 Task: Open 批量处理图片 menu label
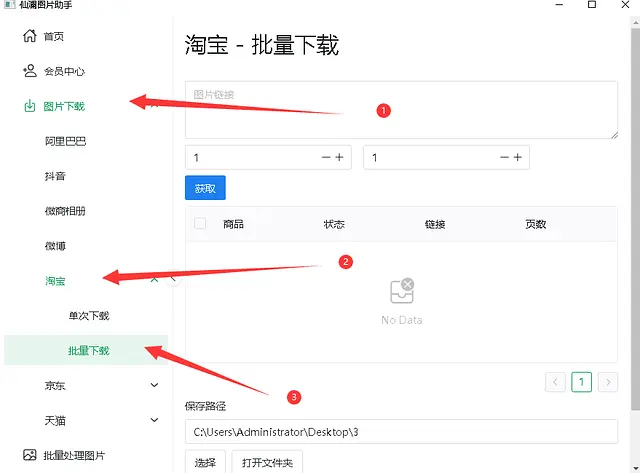[x=74, y=455]
